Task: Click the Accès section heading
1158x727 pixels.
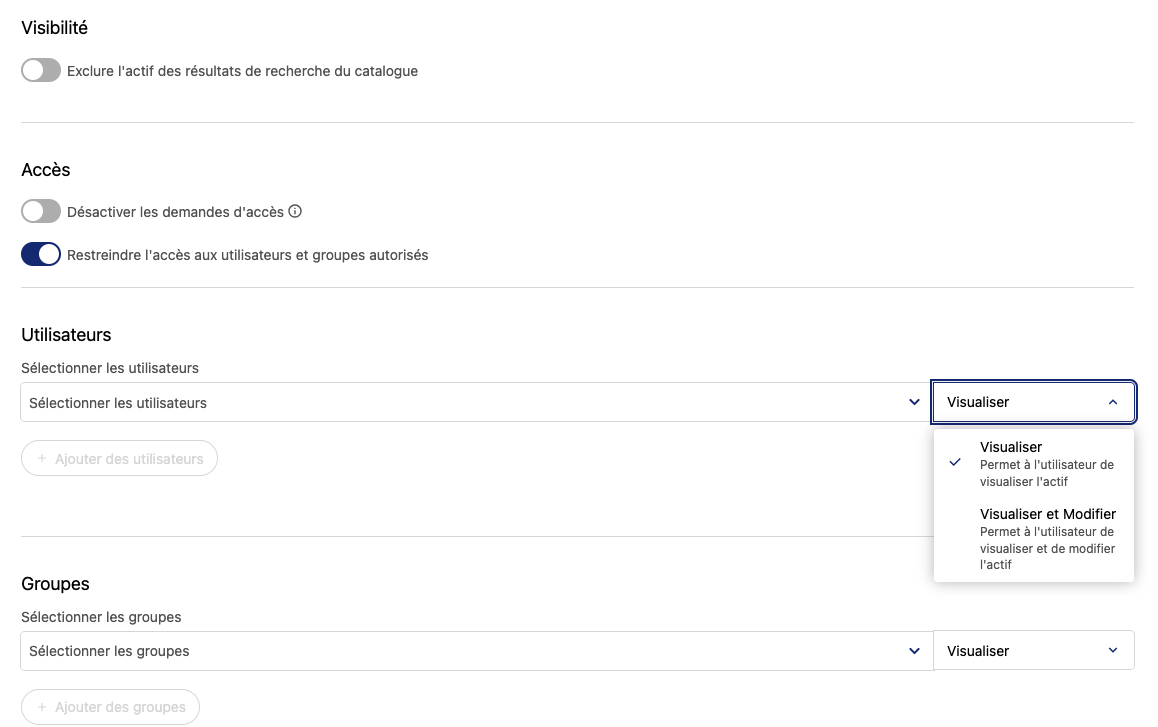Action: (x=46, y=170)
